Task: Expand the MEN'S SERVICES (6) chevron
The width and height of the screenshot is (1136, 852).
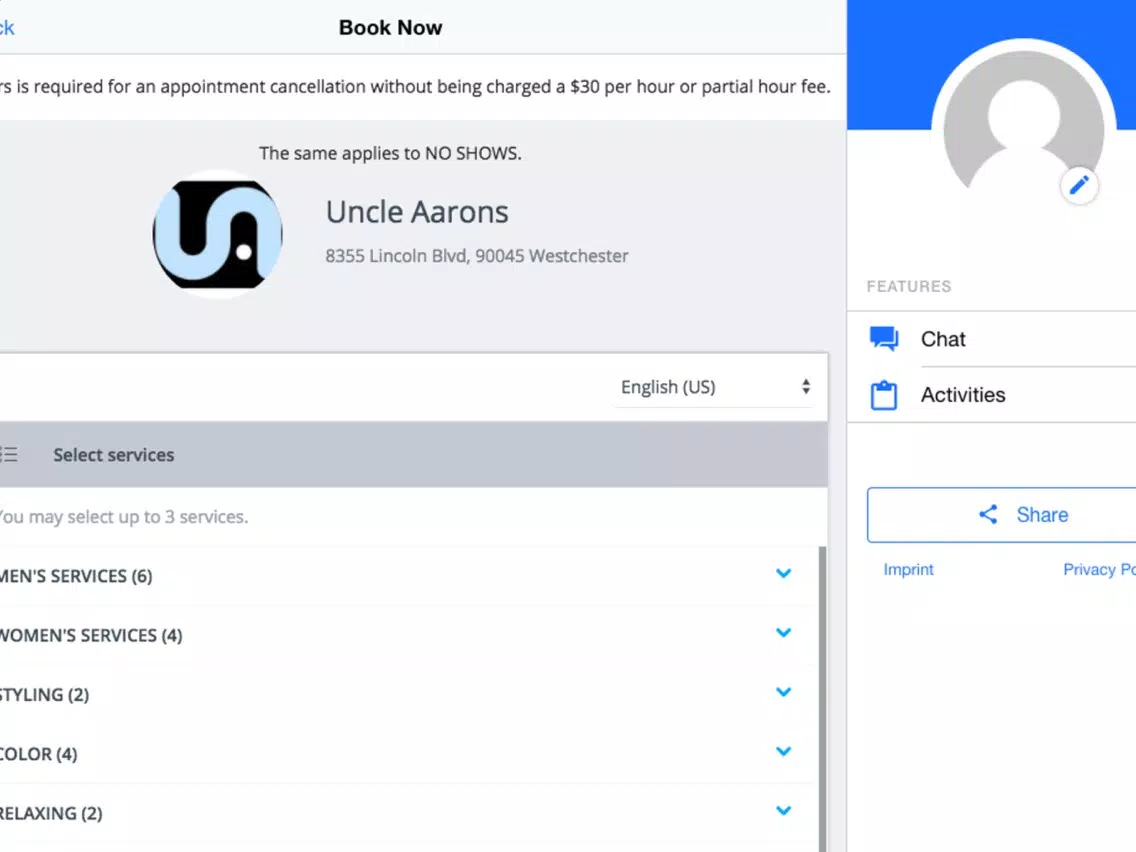Action: pos(783,573)
